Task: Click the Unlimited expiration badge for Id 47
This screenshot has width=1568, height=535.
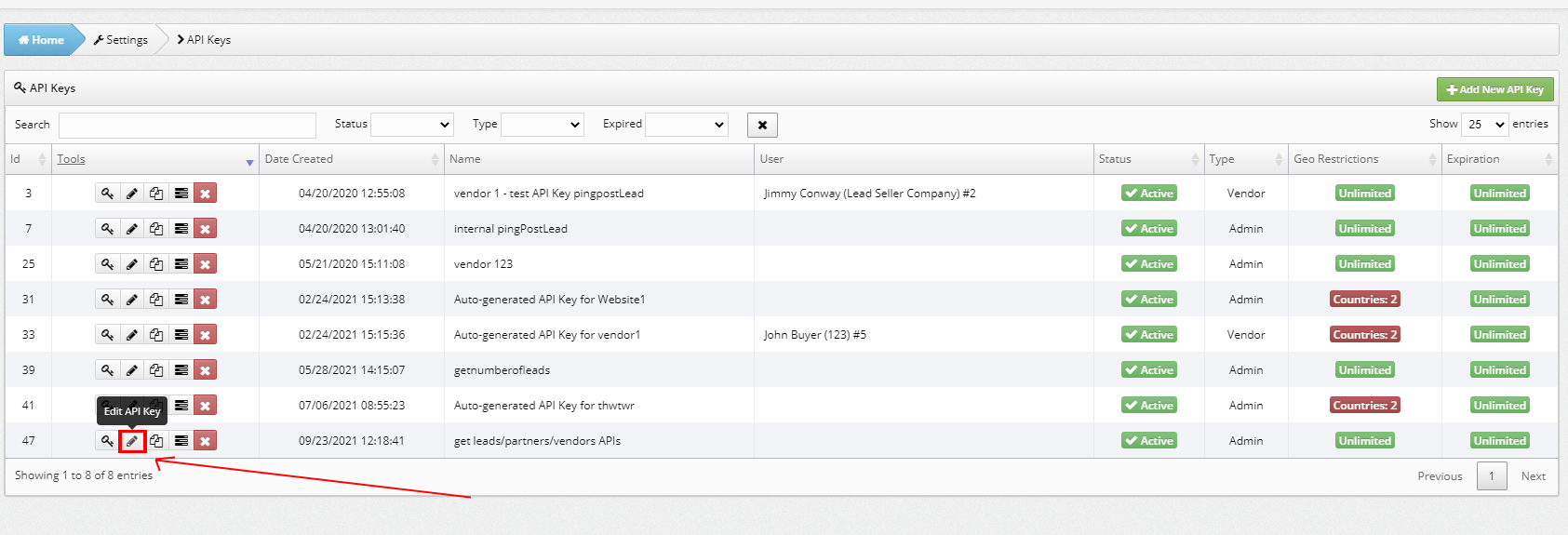Action: click(x=1500, y=441)
